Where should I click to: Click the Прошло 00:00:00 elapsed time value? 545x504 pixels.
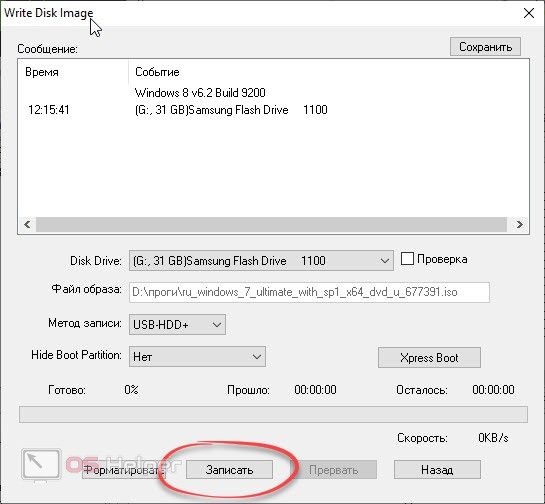(315, 390)
